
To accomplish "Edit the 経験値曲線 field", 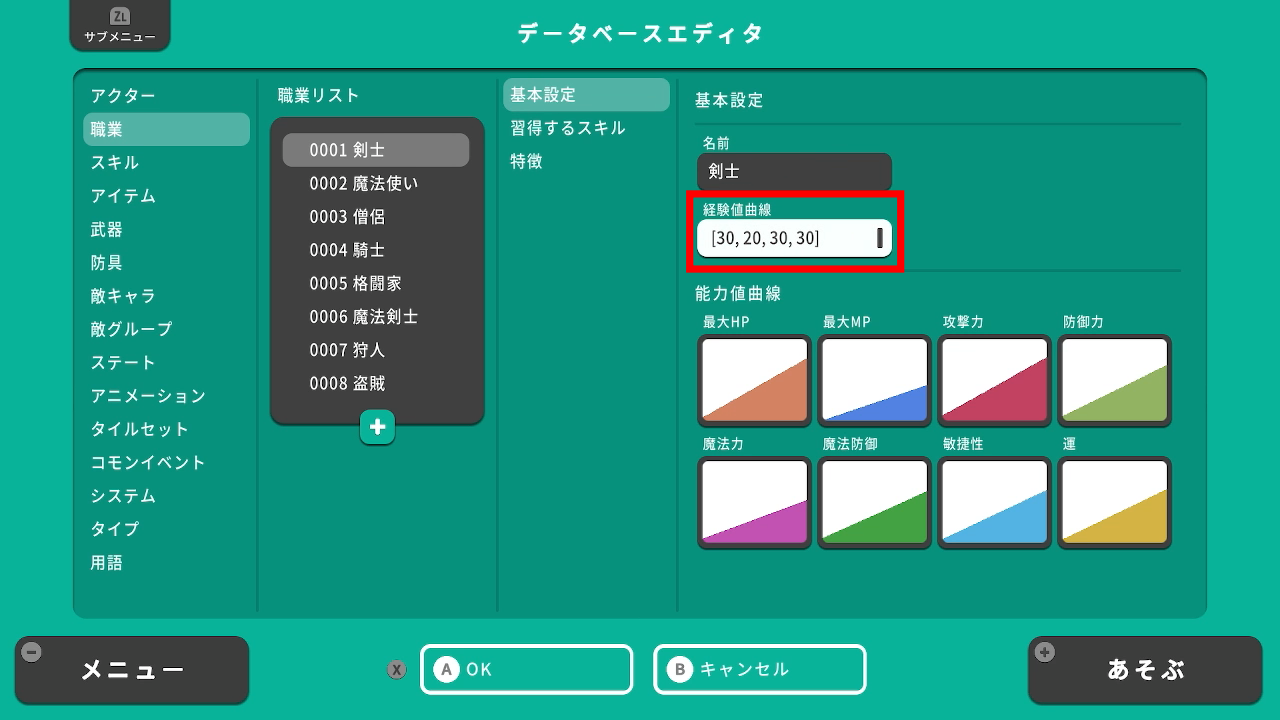I will pos(794,238).
